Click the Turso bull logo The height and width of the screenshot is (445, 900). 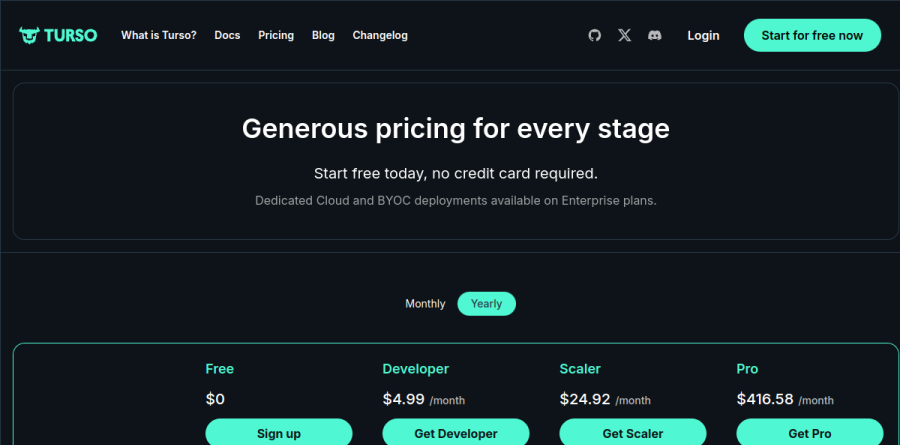58,35
